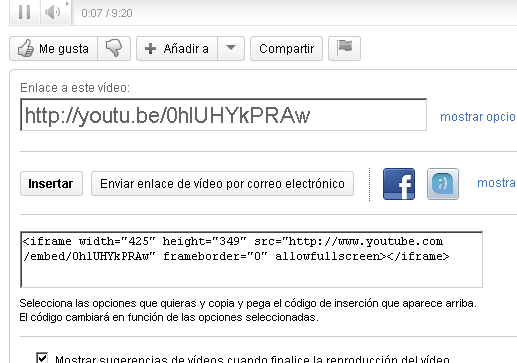Share video on Tuenti icon
This screenshot has width=517, height=363.
(443, 184)
